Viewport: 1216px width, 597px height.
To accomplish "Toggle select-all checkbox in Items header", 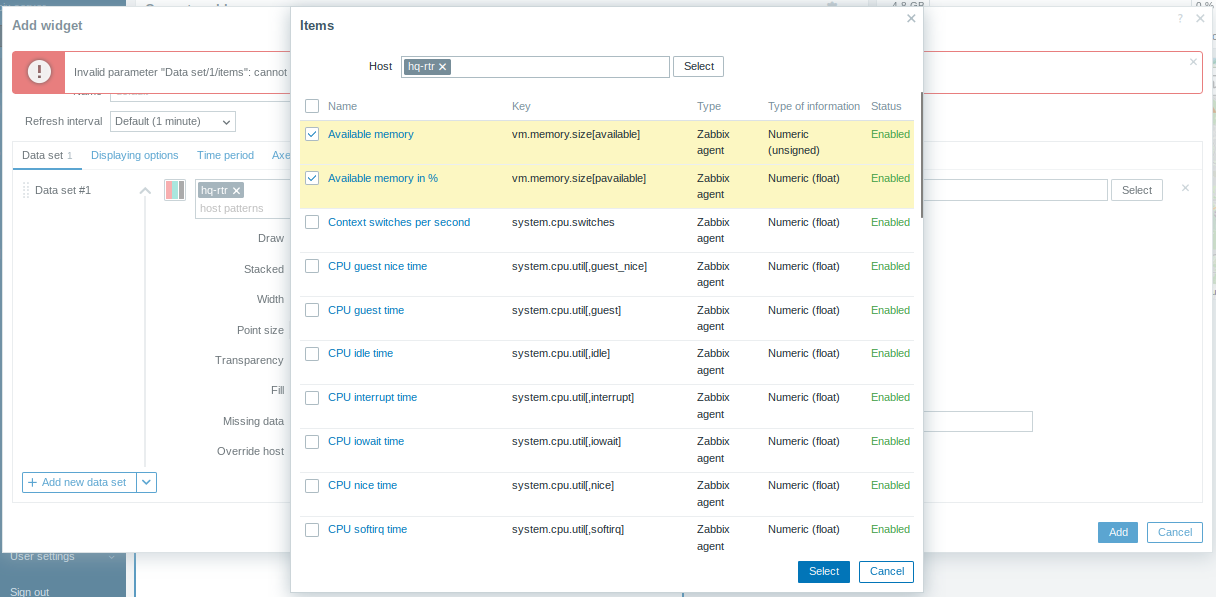I will click(312, 106).
